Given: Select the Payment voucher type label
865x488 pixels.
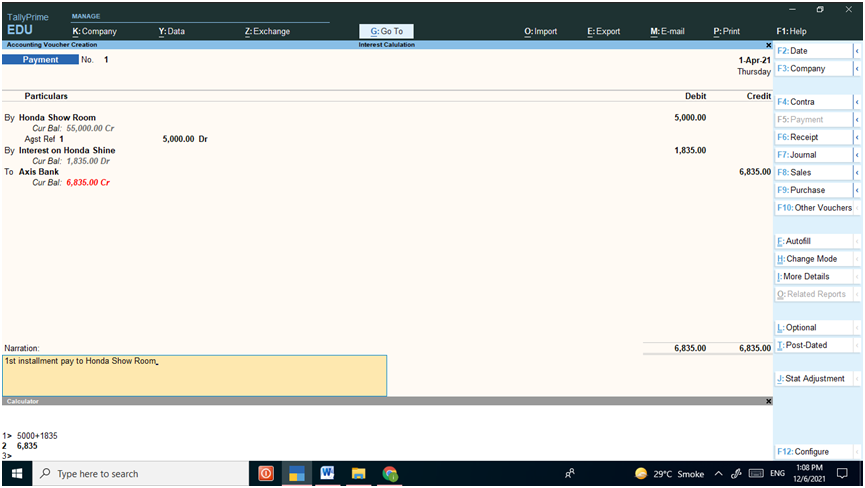Looking at the screenshot, I should (40, 60).
